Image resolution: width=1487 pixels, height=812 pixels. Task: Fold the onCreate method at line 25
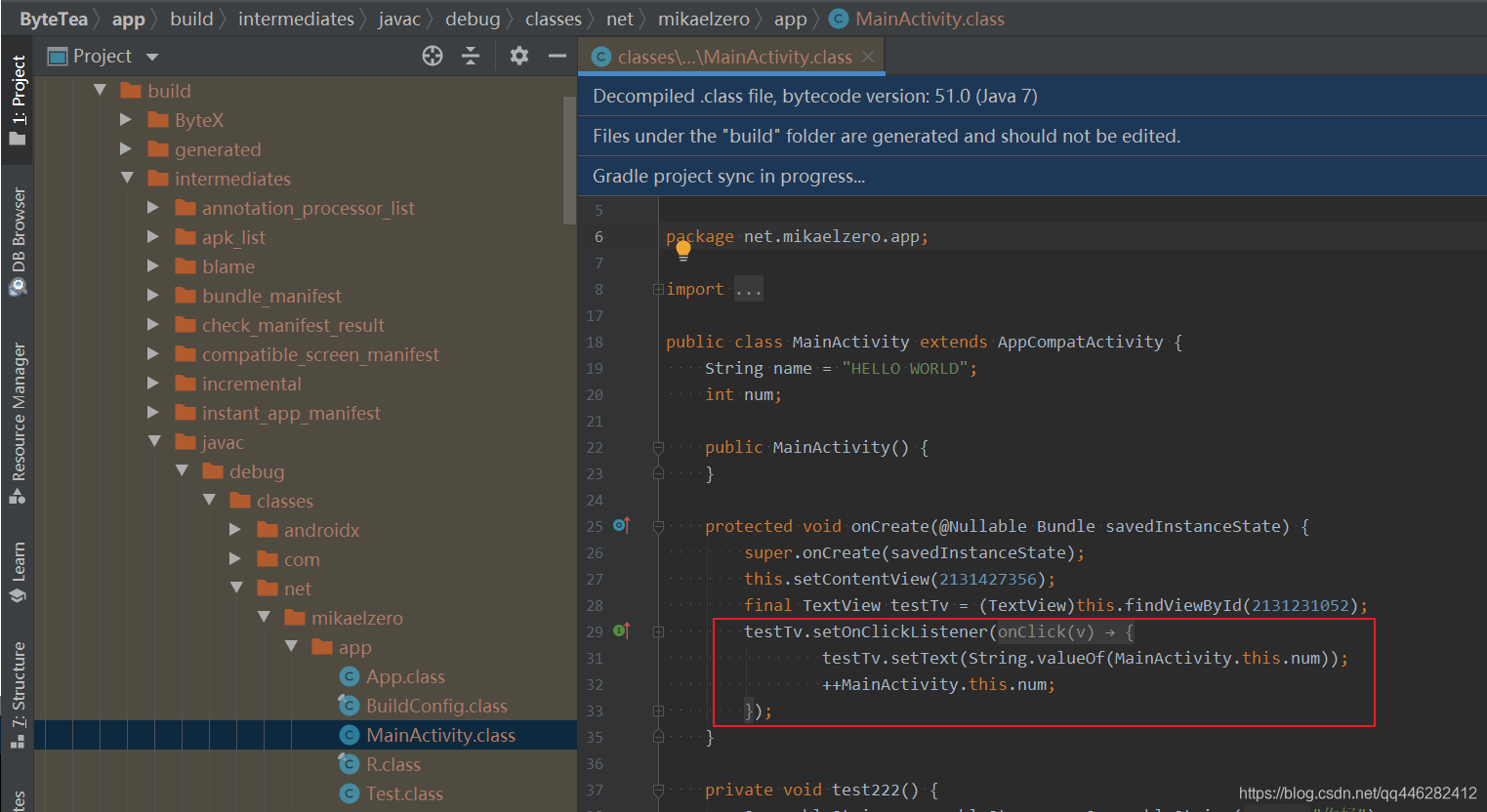pyautogui.click(x=658, y=526)
